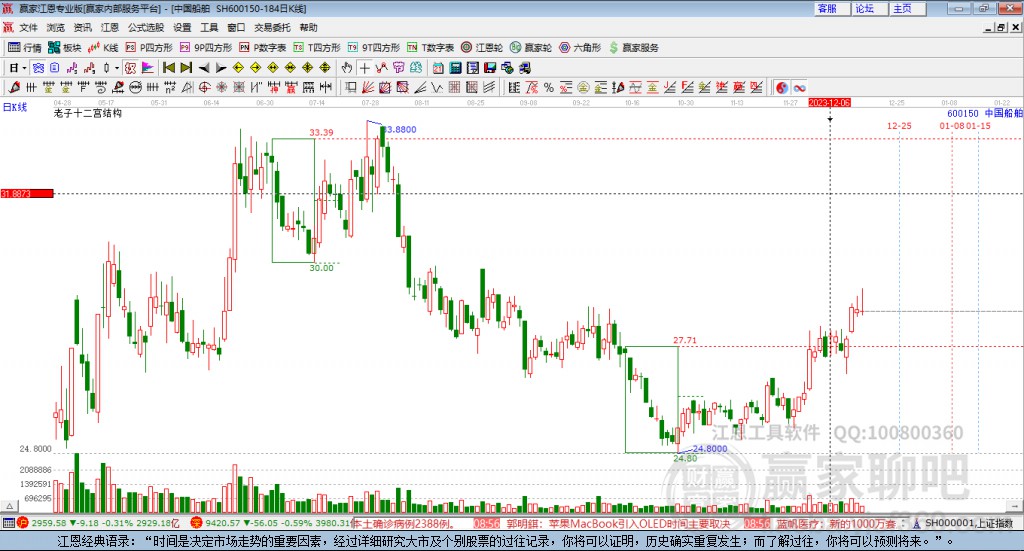Click the 论坛 forum button

870,8
